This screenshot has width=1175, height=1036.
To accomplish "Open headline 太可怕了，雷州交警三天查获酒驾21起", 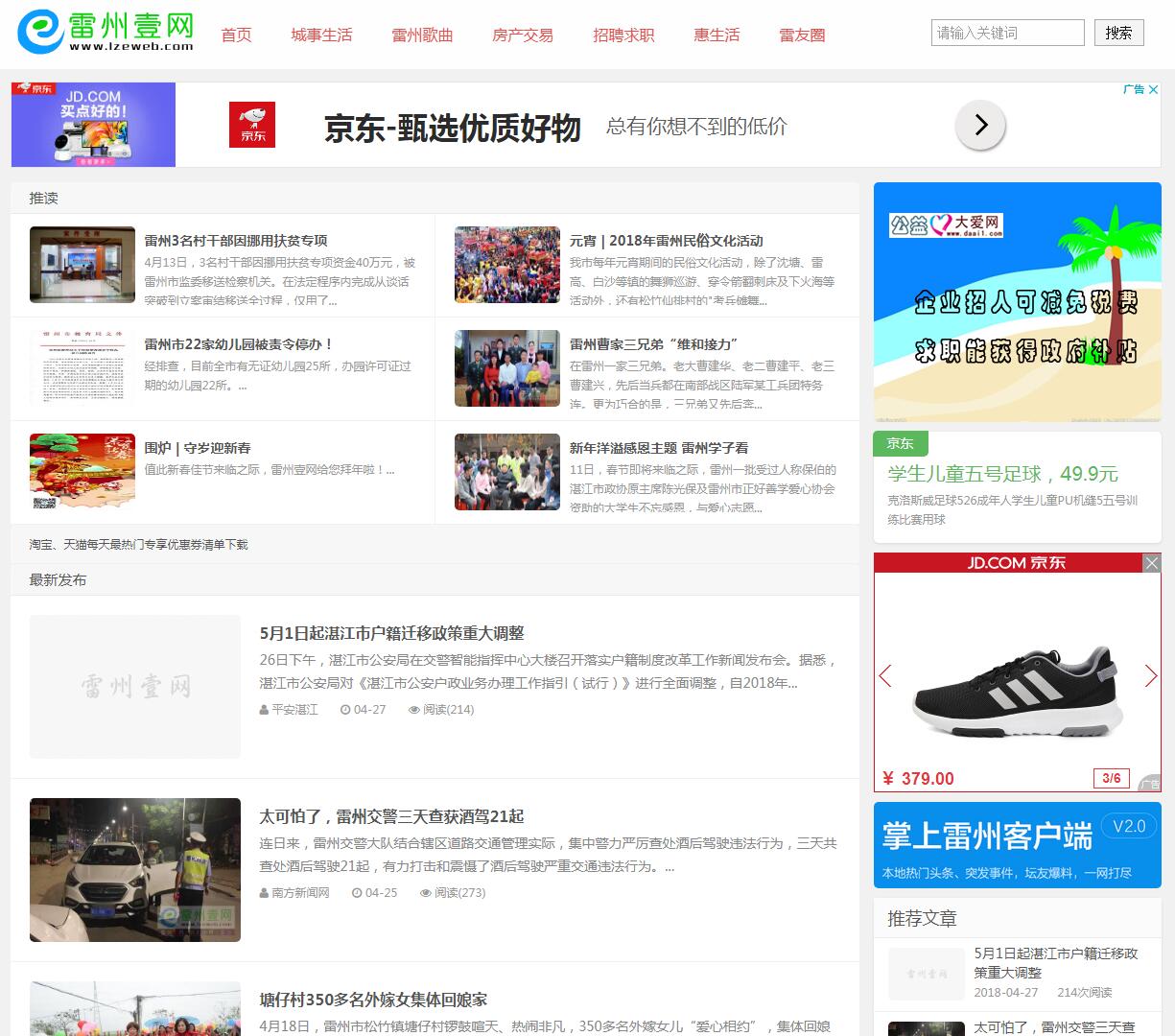I will point(391,816).
